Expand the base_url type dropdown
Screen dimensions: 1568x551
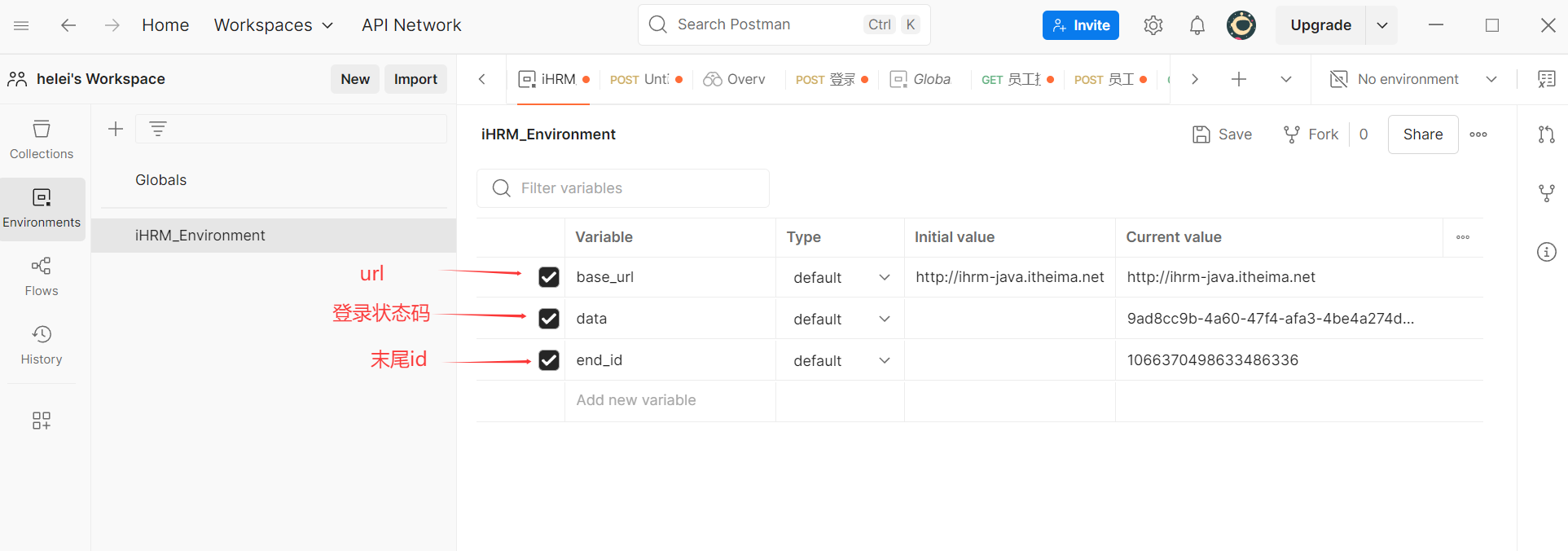coord(884,278)
